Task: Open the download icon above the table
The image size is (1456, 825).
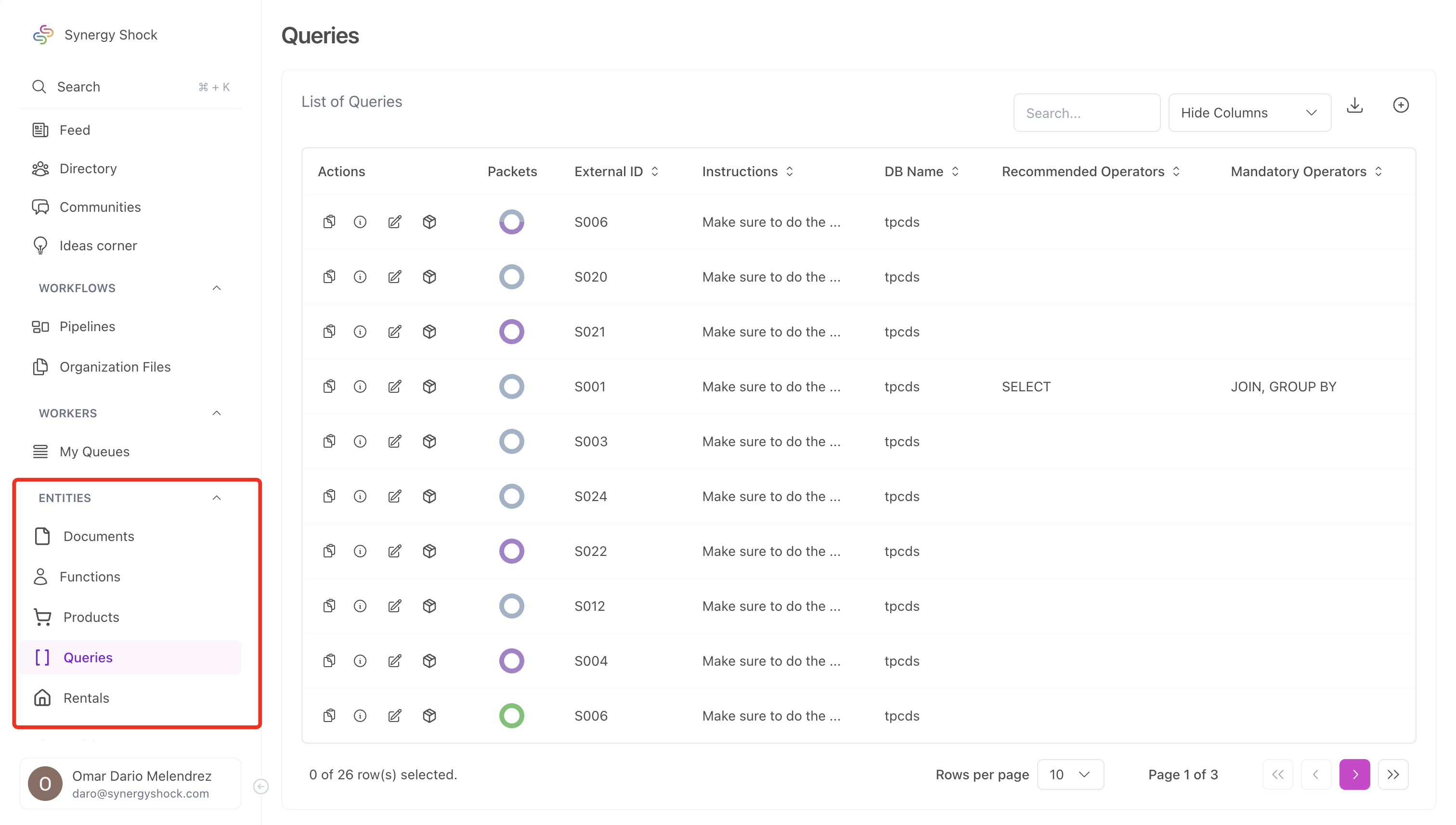Action: tap(1354, 105)
